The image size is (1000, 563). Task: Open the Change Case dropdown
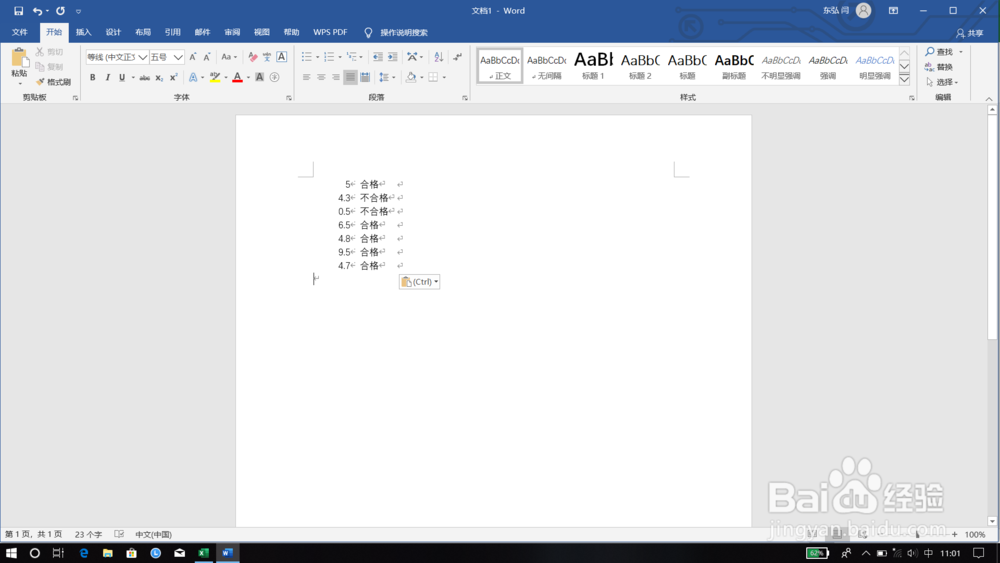click(228, 57)
